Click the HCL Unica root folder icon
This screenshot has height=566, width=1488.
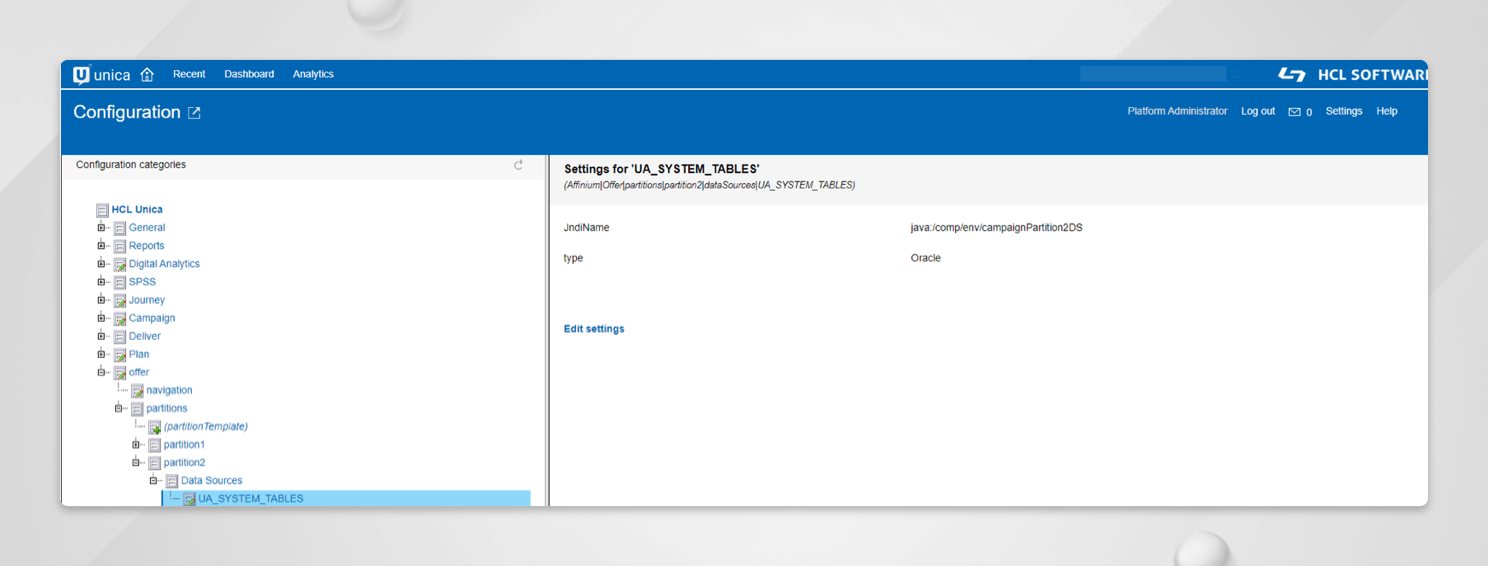click(x=102, y=210)
